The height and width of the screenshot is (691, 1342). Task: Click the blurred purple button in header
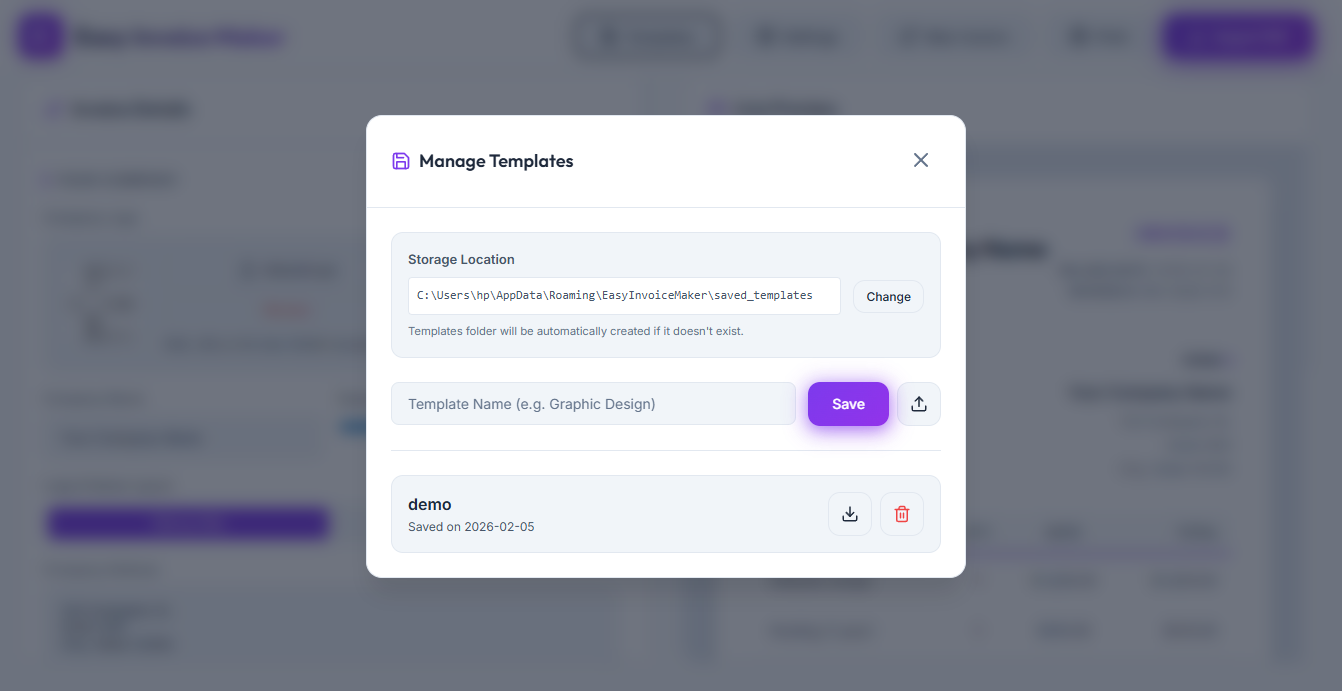point(1238,38)
